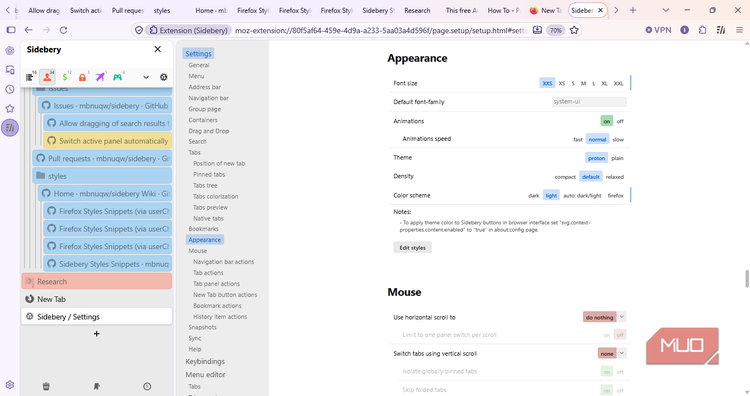750x396 pixels.
Task: Expand hidden panels chevron in Sidebery nav
Action: (x=146, y=77)
